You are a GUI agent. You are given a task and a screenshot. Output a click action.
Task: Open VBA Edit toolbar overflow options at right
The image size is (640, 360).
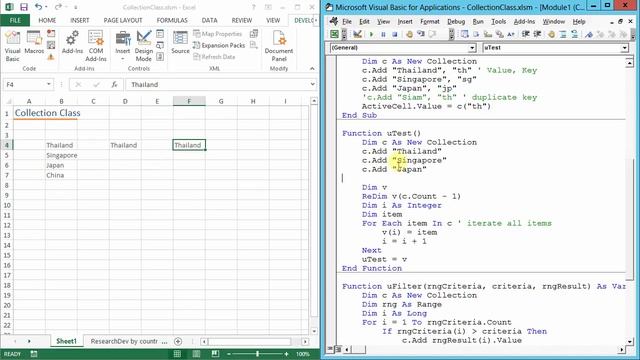pos(633,35)
